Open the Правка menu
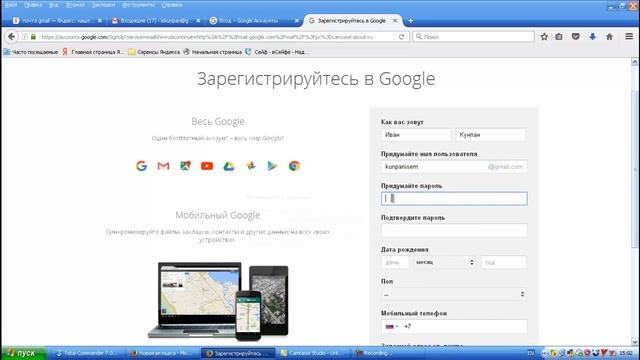 (x=33, y=5)
